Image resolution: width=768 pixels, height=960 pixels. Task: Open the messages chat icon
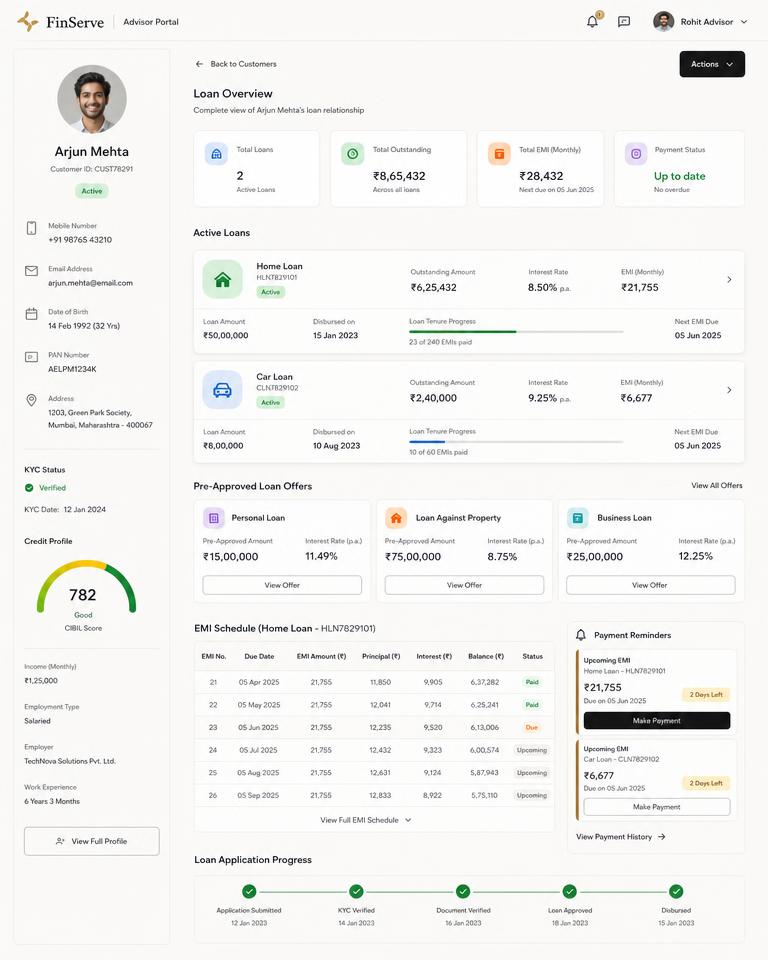(624, 22)
